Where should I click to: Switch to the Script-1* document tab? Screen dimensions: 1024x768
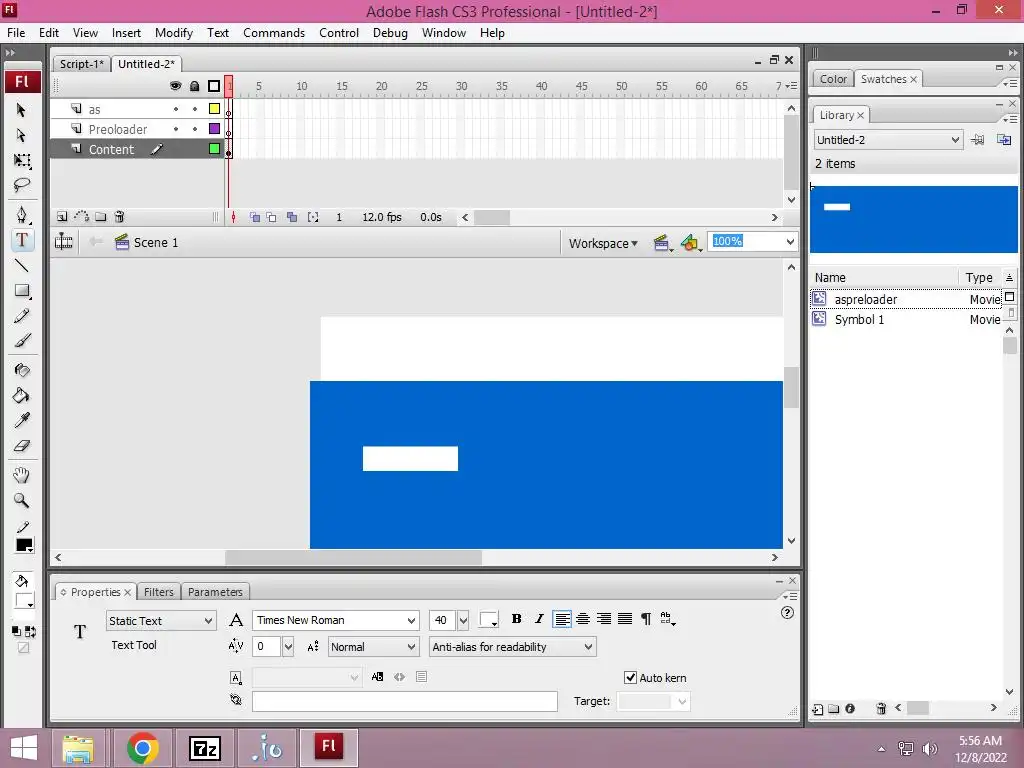(82, 64)
